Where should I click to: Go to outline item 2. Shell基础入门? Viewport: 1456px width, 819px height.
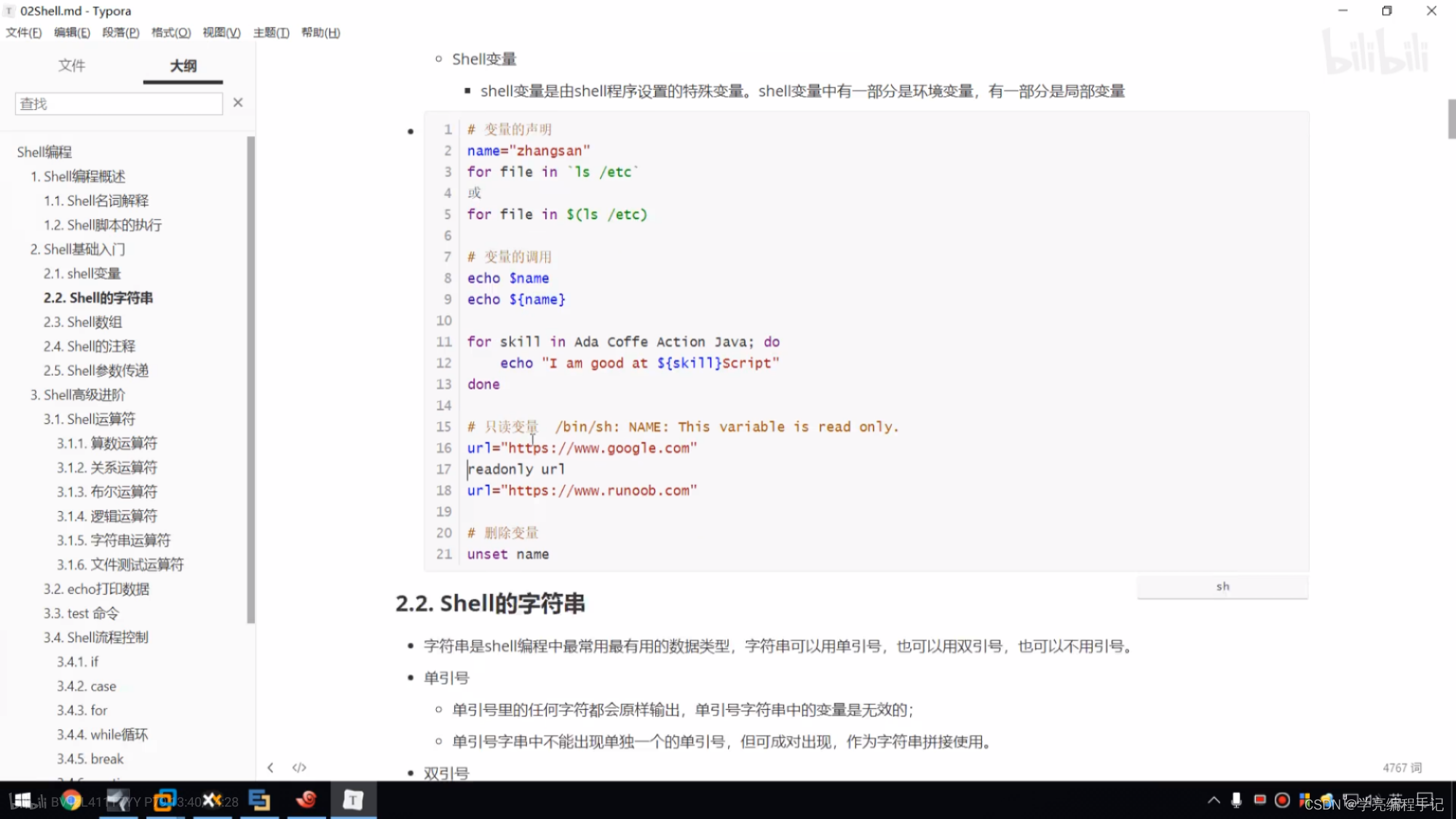(x=78, y=249)
